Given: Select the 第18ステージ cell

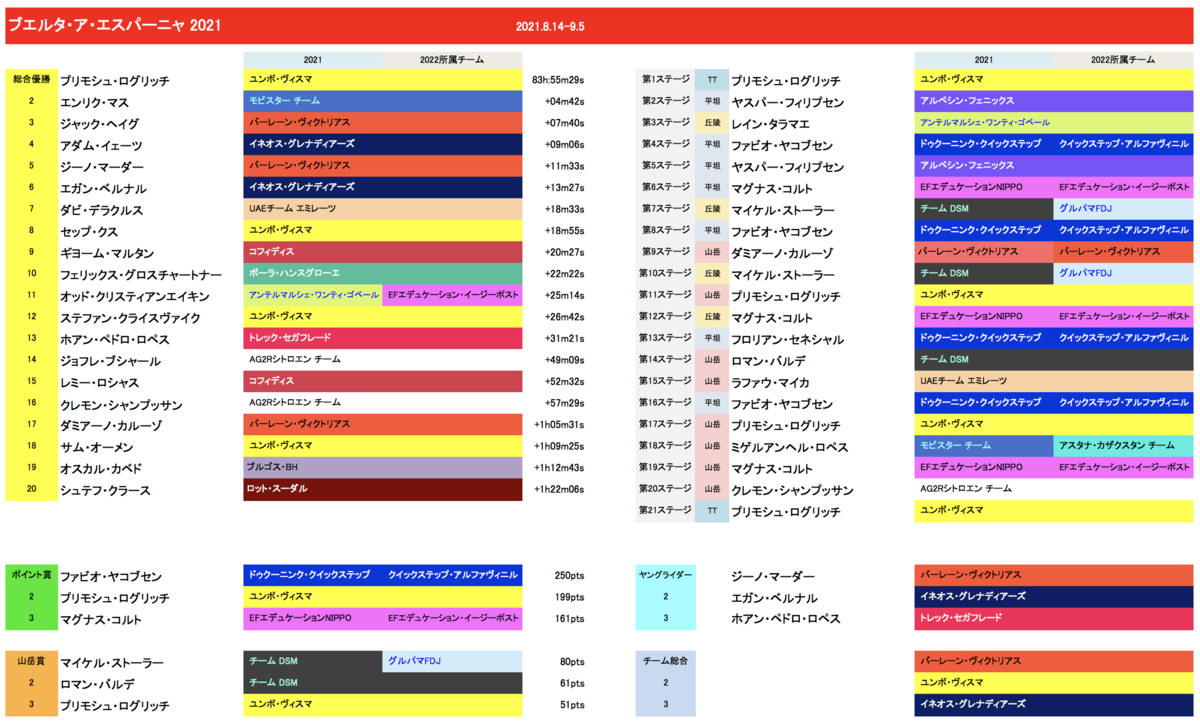Looking at the screenshot, I should pos(665,446).
